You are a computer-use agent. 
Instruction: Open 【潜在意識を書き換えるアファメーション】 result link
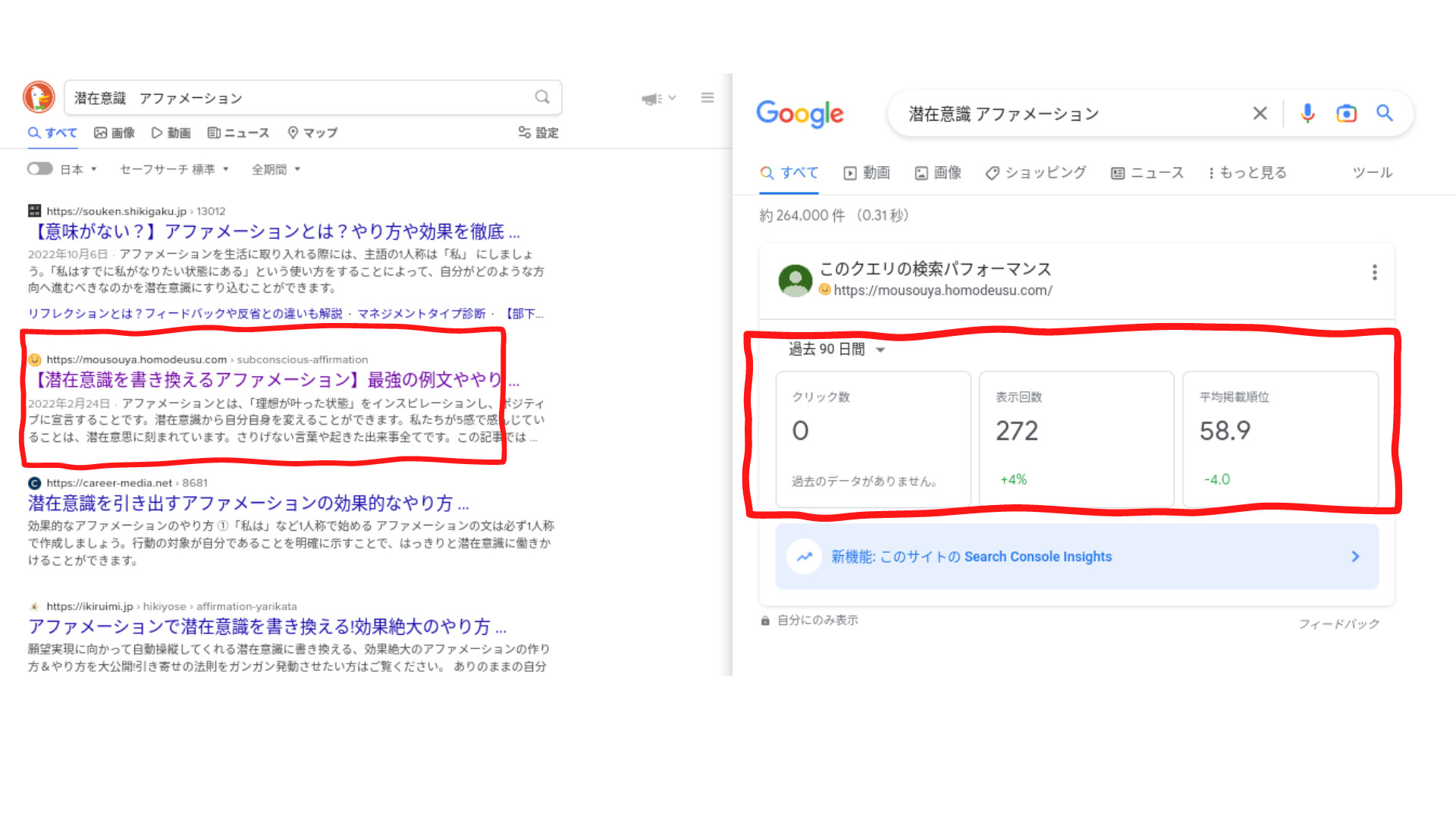pyautogui.click(x=274, y=379)
